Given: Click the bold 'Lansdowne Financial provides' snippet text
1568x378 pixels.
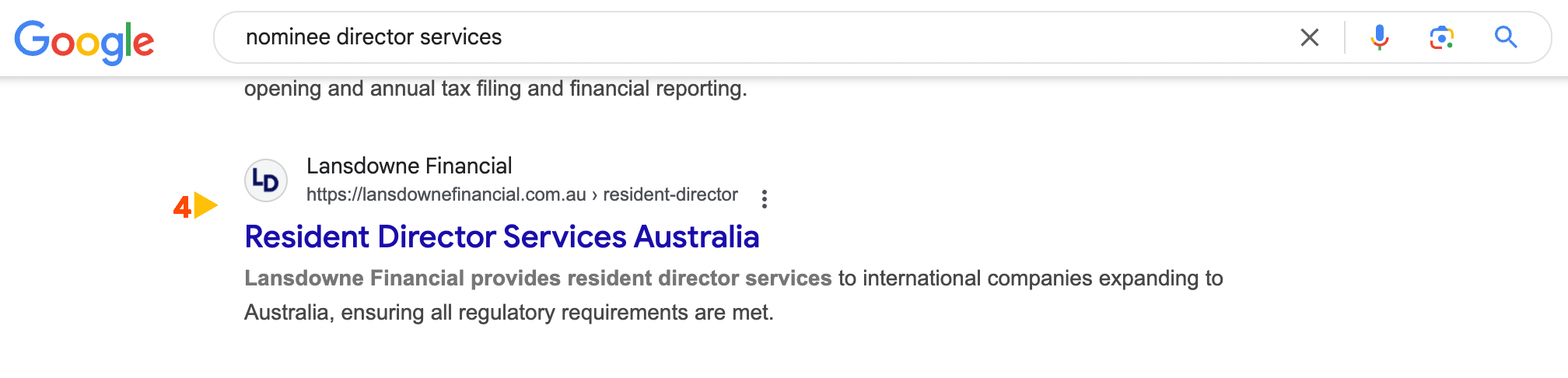Looking at the screenshot, I should coord(403,278).
